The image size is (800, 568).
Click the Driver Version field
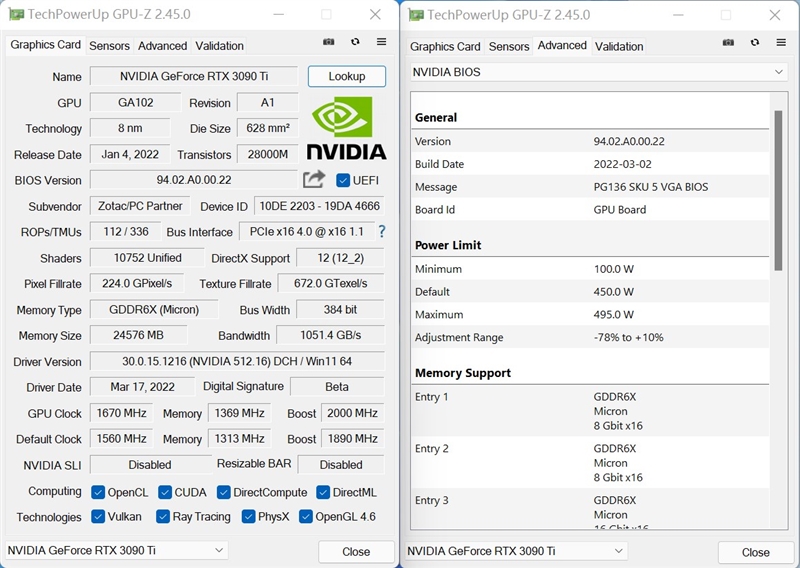point(237,361)
